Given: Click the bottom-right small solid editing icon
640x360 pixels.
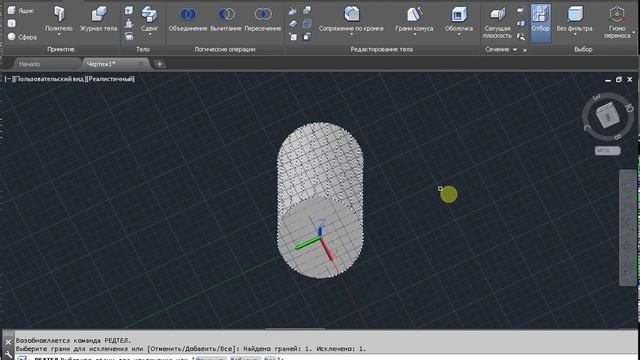Looking at the screenshot, I should 307,37.
